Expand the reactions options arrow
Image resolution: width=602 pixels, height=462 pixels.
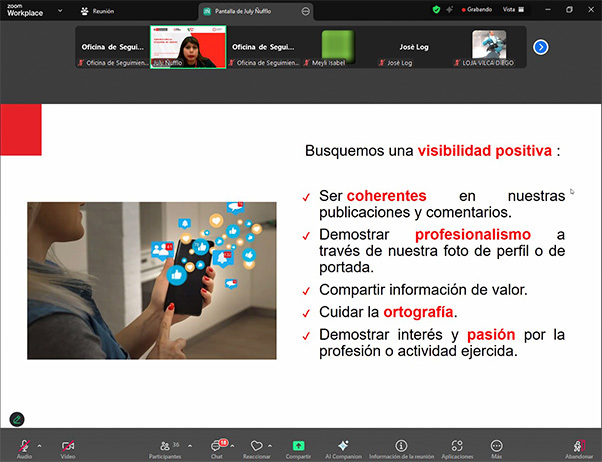pyautogui.click(x=270, y=446)
